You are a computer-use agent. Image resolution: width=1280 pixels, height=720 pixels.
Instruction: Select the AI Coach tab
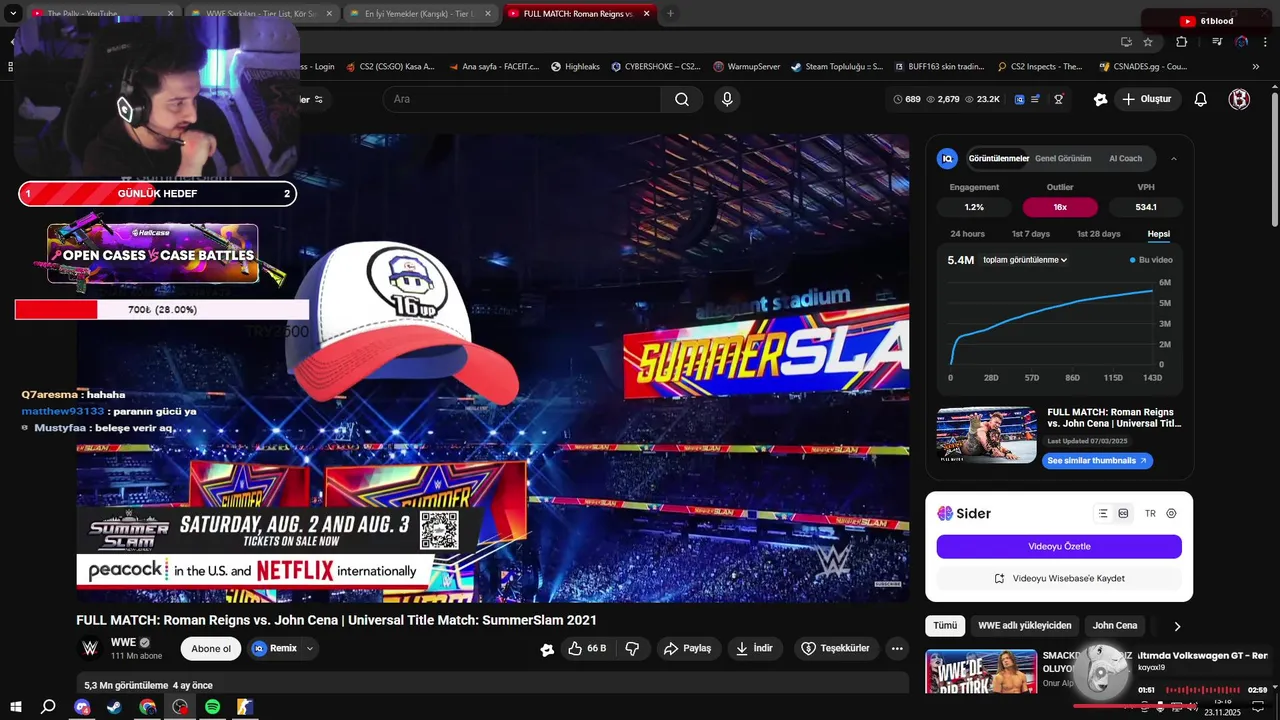pos(1125,158)
